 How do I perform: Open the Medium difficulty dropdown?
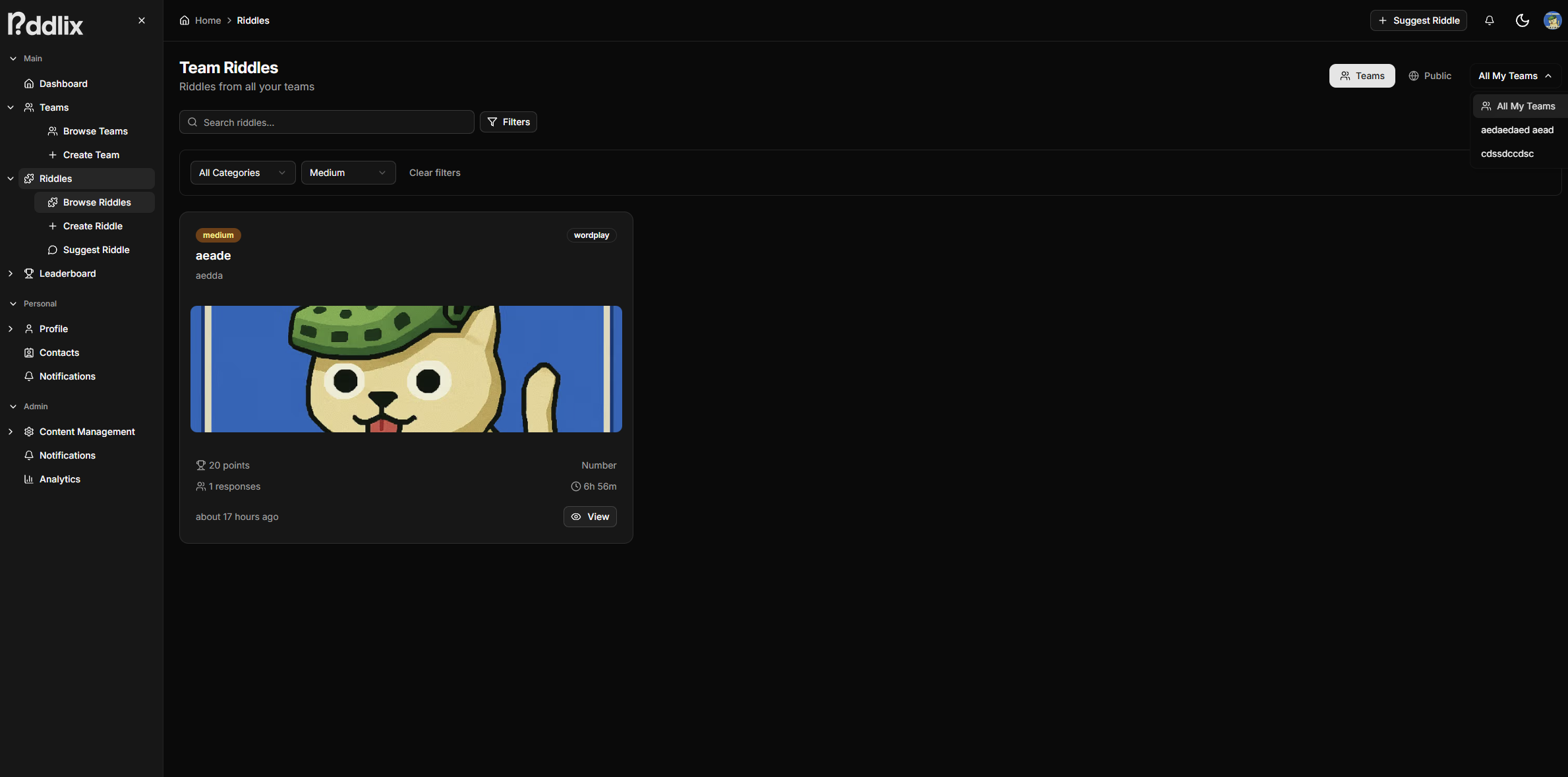[348, 173]
